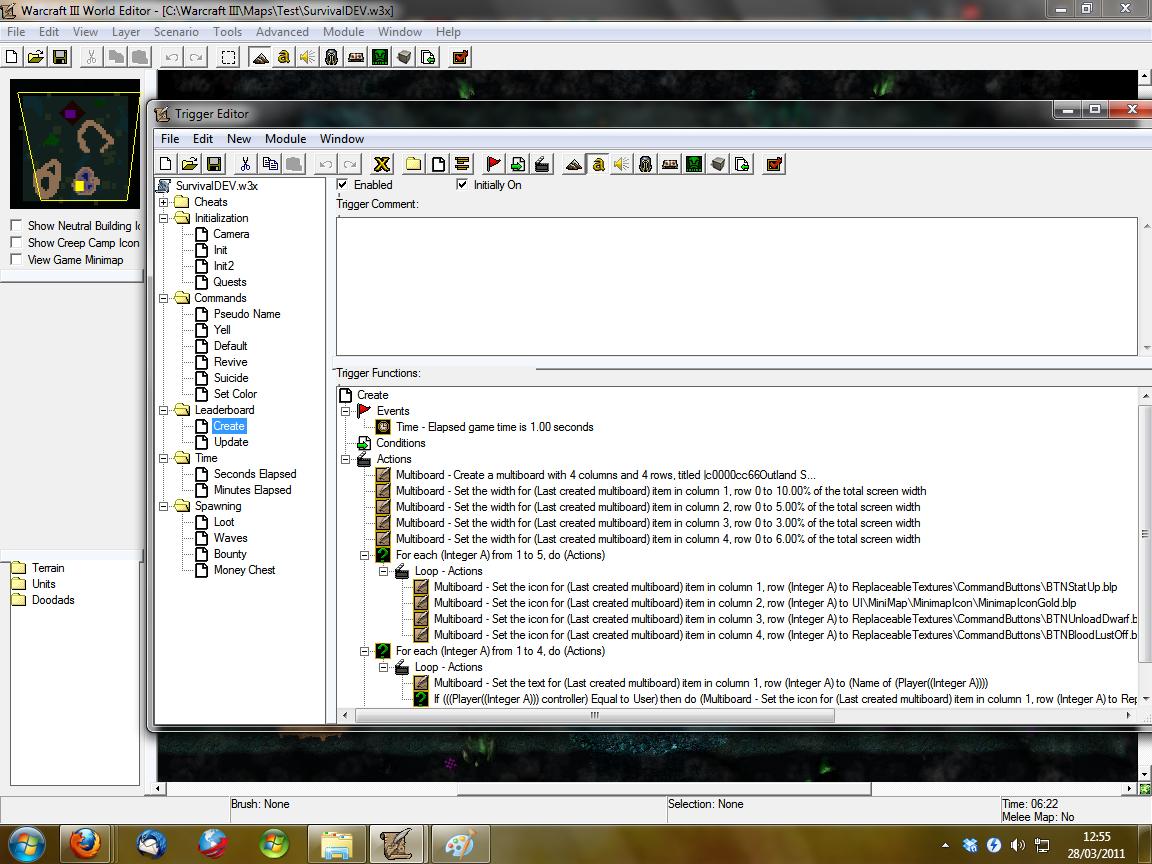Open Trigger Editor icon in World Editor main toolbar
The image size is (1152, 864).
pyautogui.click(x=284, y=57)
